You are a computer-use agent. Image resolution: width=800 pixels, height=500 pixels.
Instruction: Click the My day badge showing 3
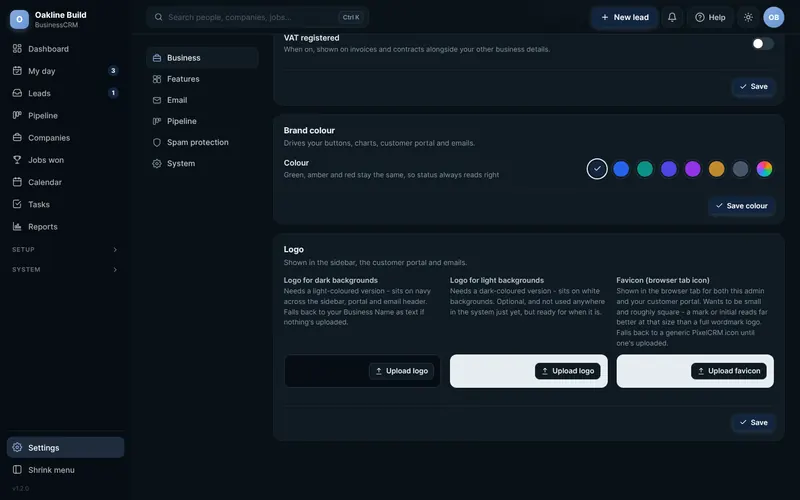pos(113,71)
